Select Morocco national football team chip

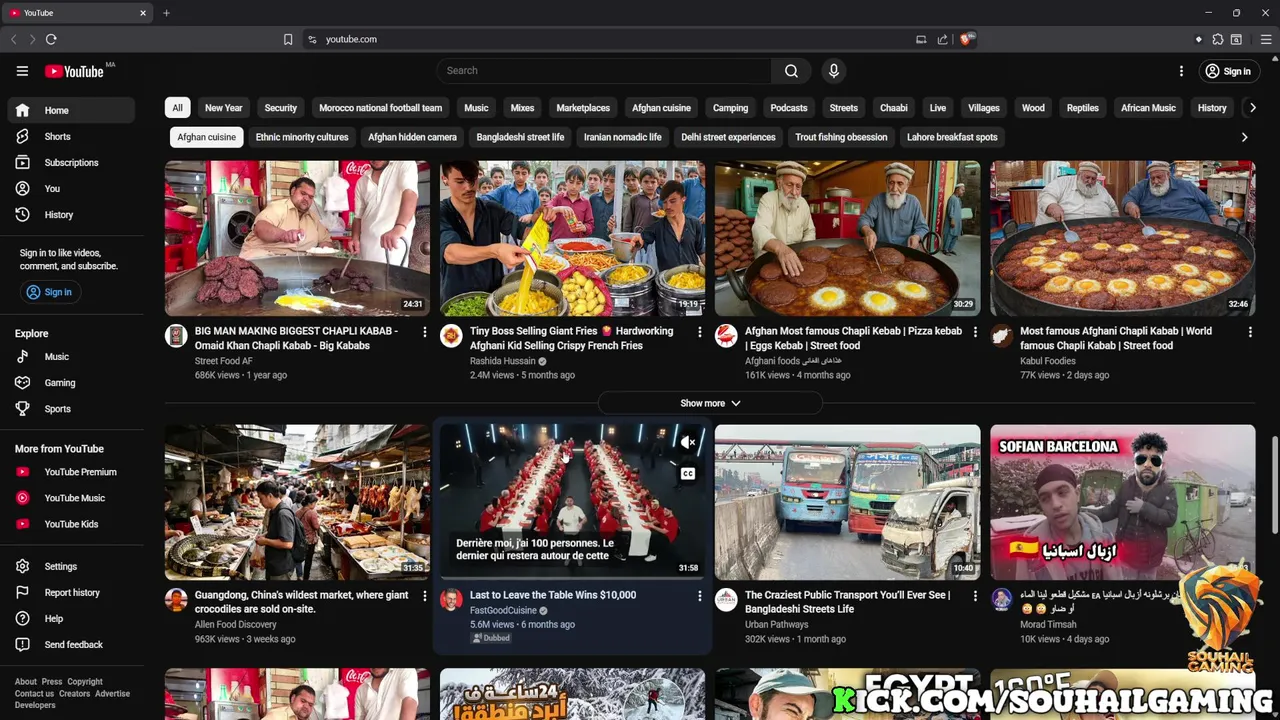coord(380,108)
